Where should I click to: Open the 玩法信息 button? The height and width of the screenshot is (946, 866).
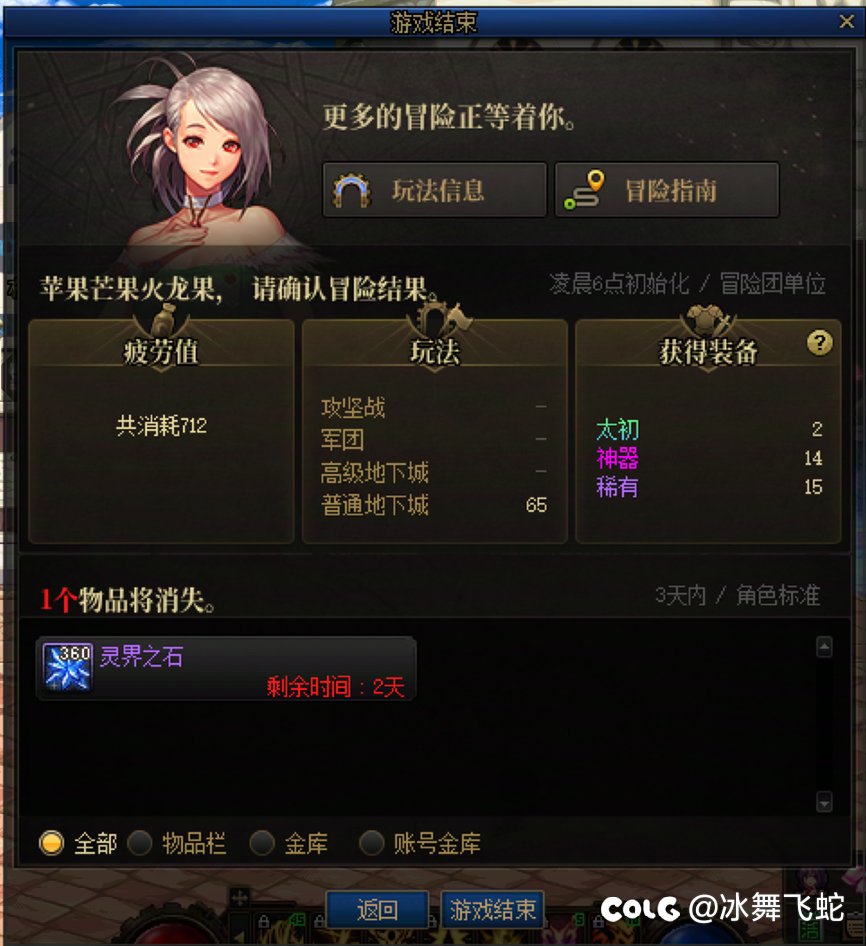(435, 190)
